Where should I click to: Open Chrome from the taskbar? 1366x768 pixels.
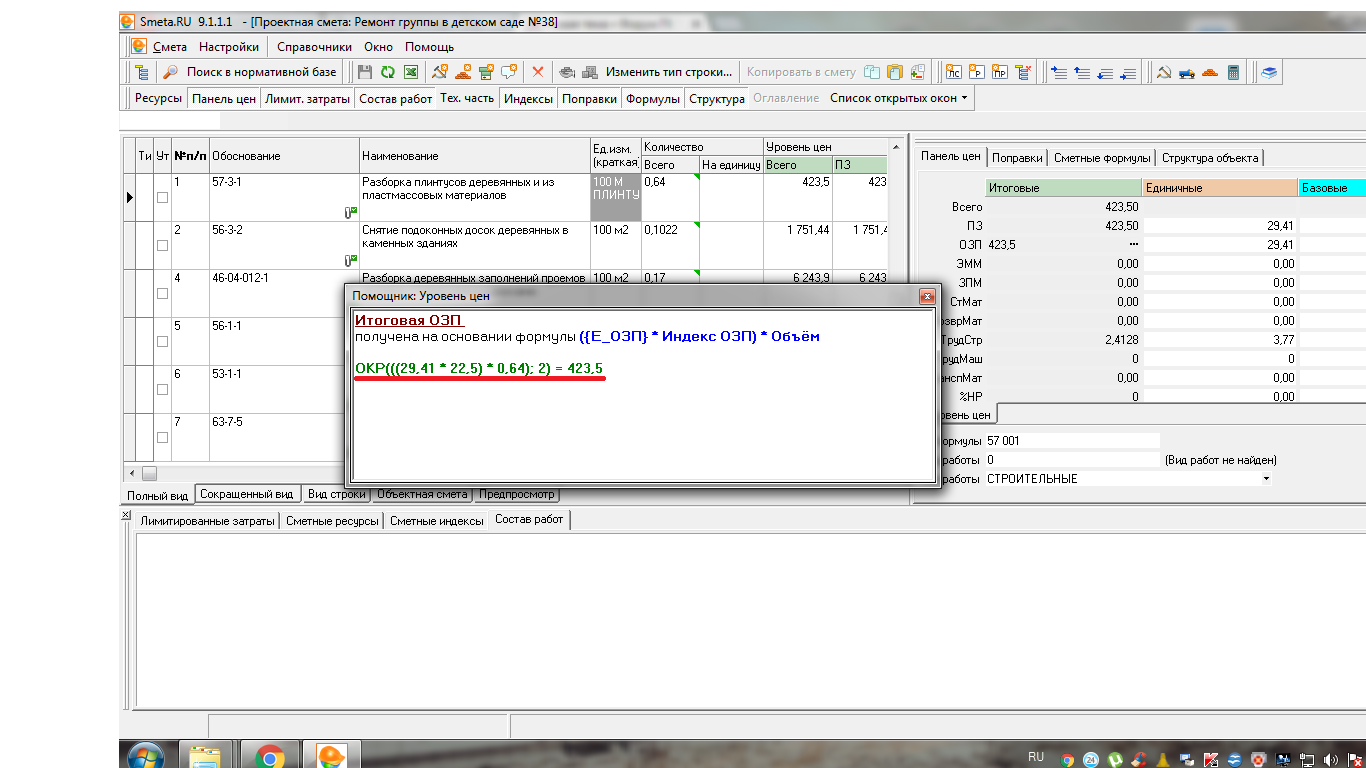(269, 756)
